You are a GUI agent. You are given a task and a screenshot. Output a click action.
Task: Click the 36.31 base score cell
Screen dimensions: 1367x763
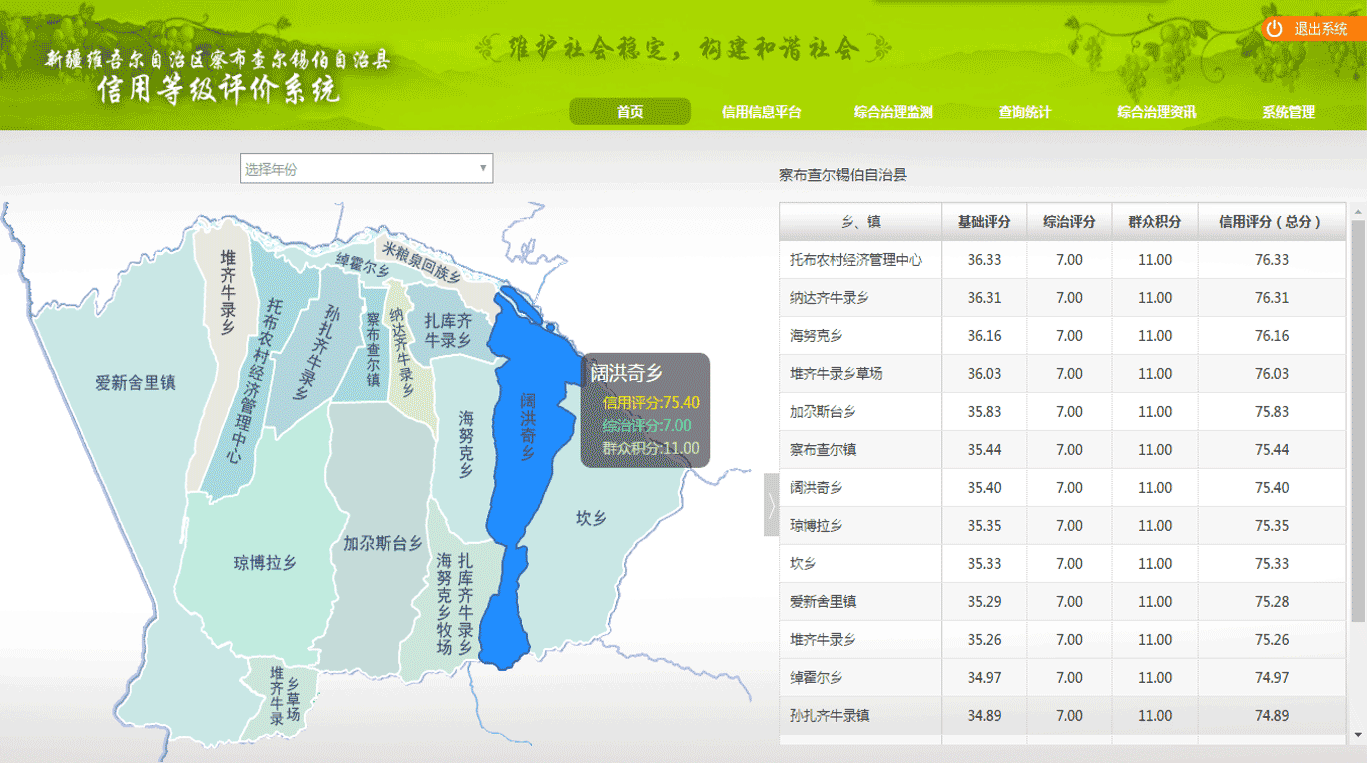click(985, 298)
